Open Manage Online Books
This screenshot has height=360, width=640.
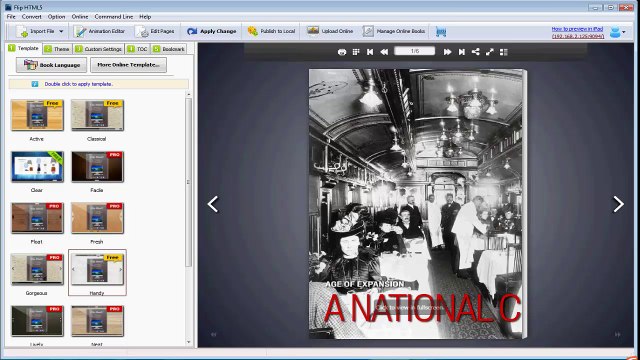[394, 31]
